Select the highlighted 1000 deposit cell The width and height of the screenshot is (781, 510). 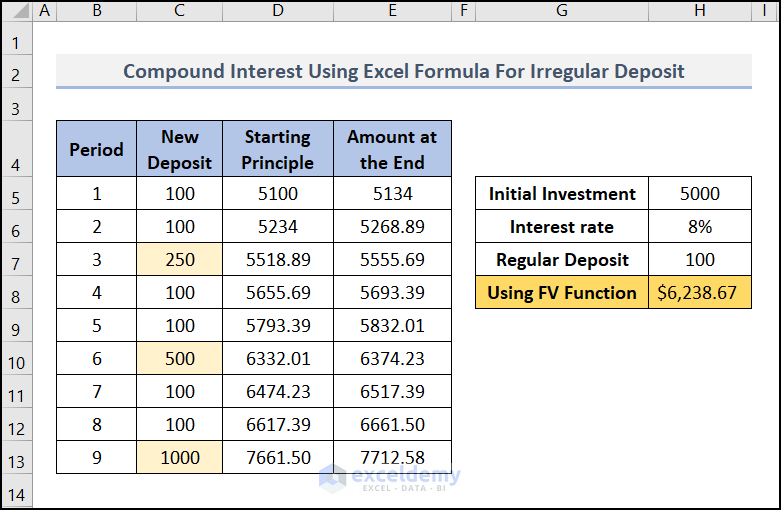tap(180, 458)
